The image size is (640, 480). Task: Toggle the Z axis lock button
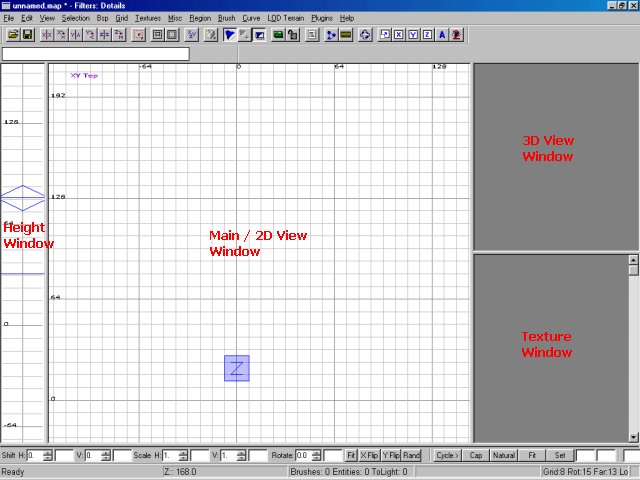pyautogui.click(x=427, y=34)
